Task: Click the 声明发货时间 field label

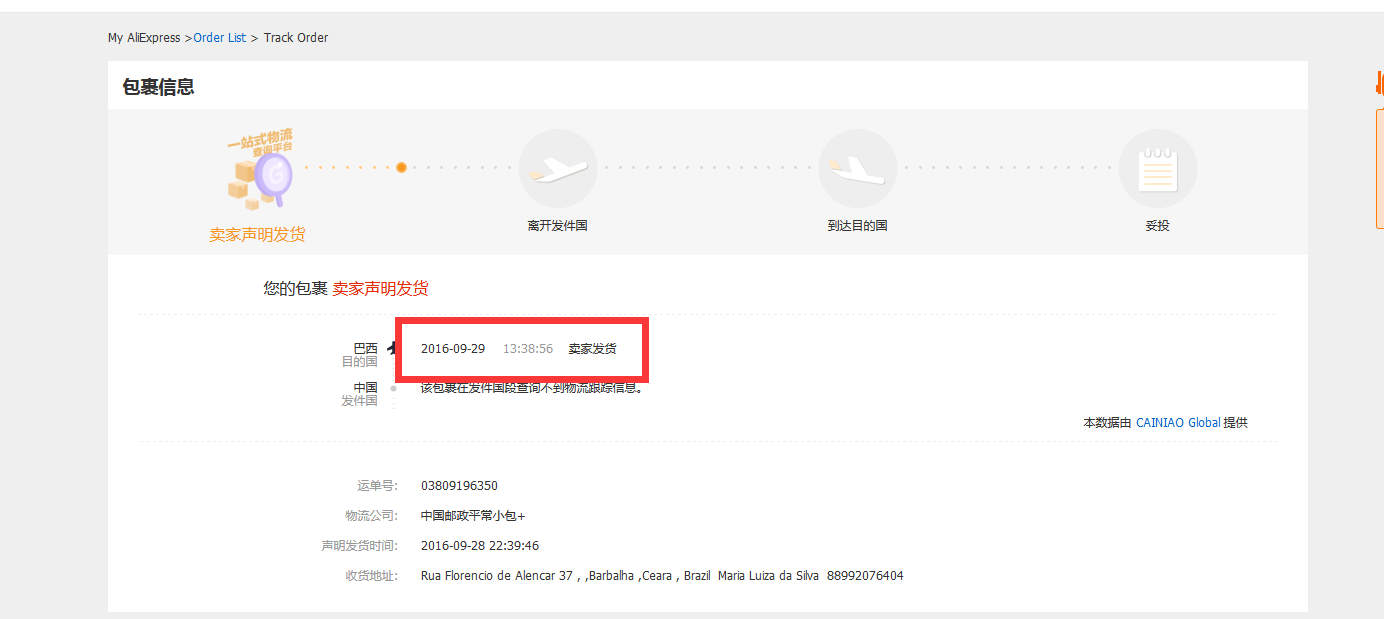Action: 359,546
